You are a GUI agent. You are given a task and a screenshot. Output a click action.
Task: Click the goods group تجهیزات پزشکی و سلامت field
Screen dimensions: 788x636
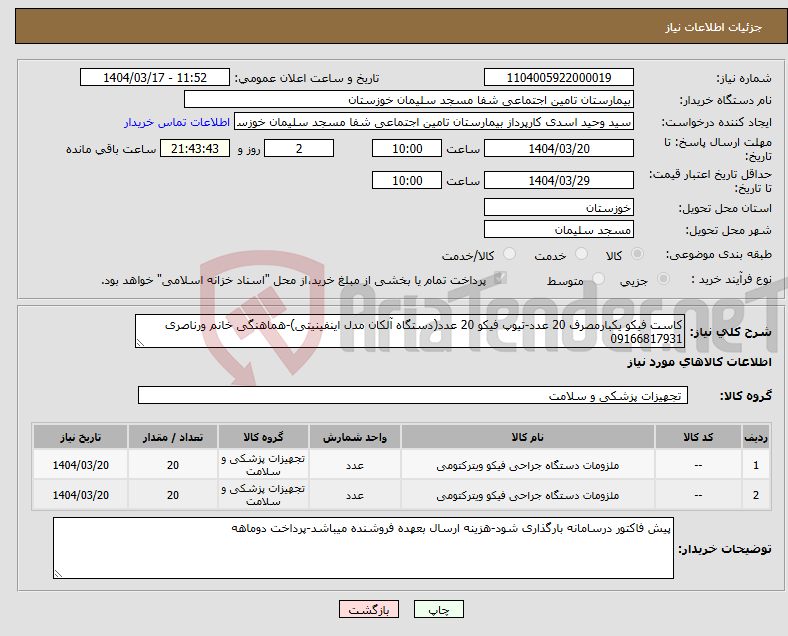[413, 395]
